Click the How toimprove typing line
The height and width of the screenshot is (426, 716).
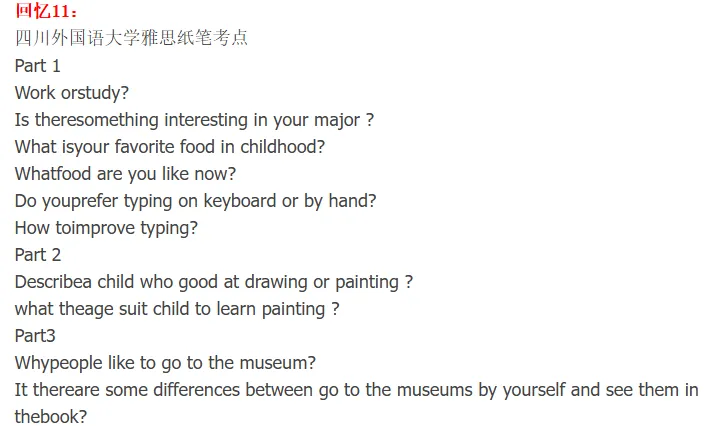coord(106,228)
